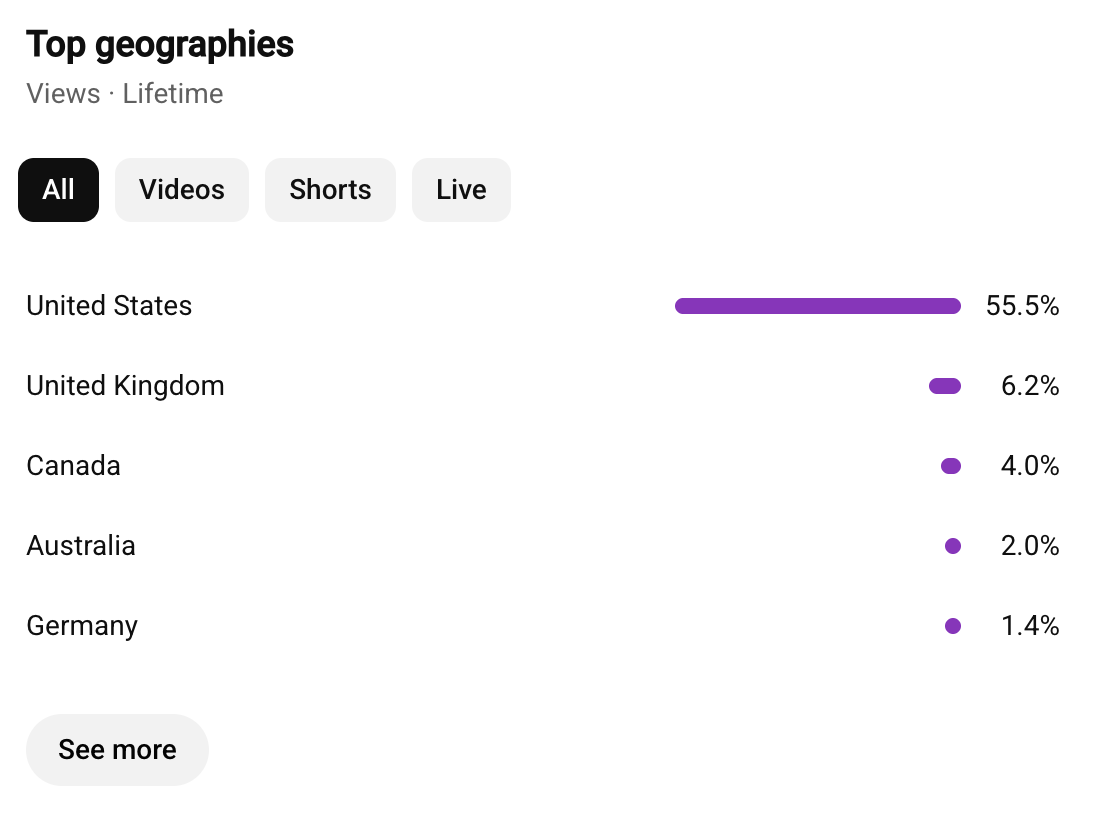The width and height of the screenshot is (1112, 820).
Task: Click the 6.2% value
Action: point(1030,386)
